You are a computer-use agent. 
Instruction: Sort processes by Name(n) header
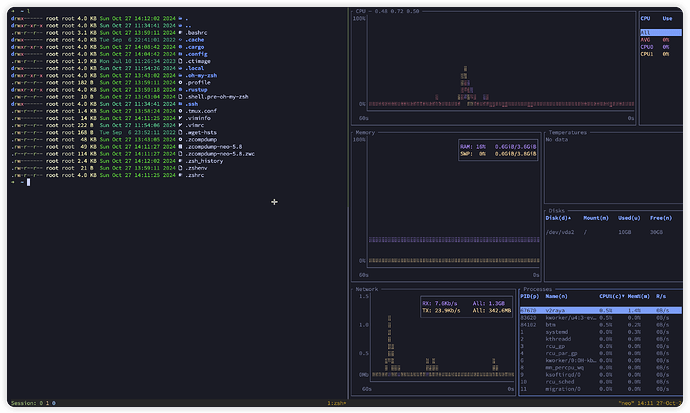556,296
